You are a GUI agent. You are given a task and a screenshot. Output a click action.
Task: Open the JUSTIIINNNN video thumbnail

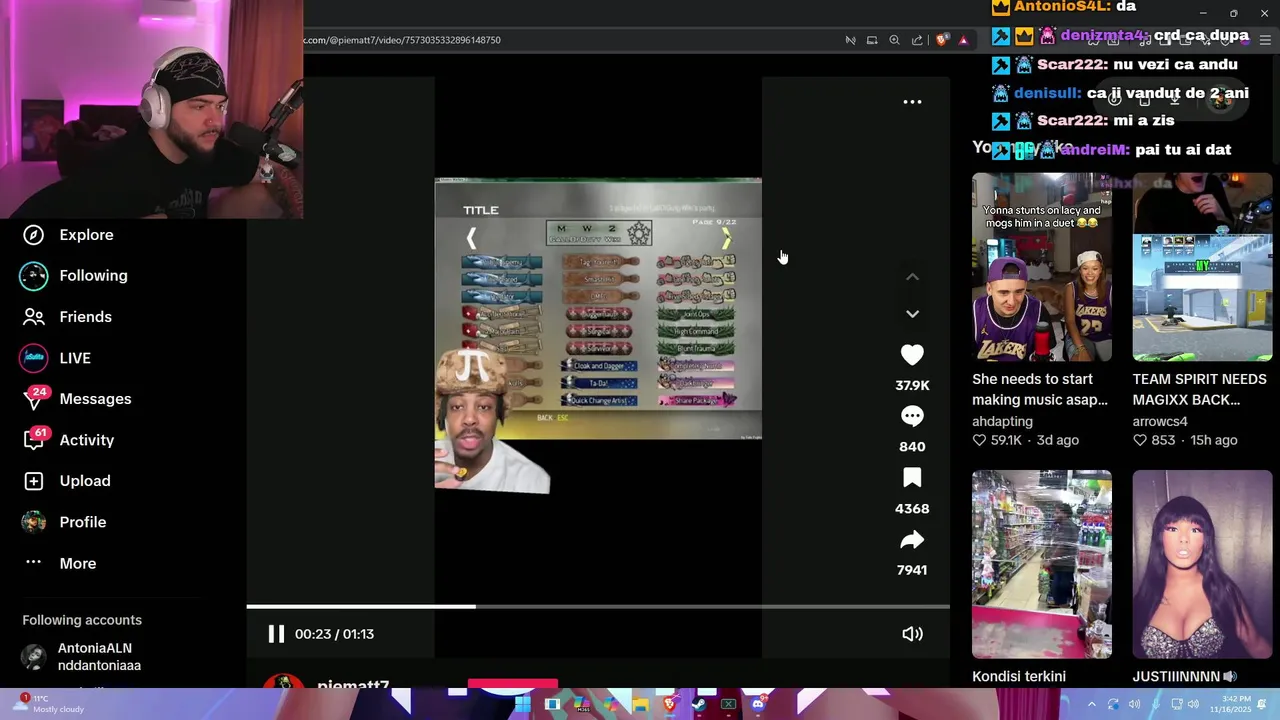coord(1202,564)
